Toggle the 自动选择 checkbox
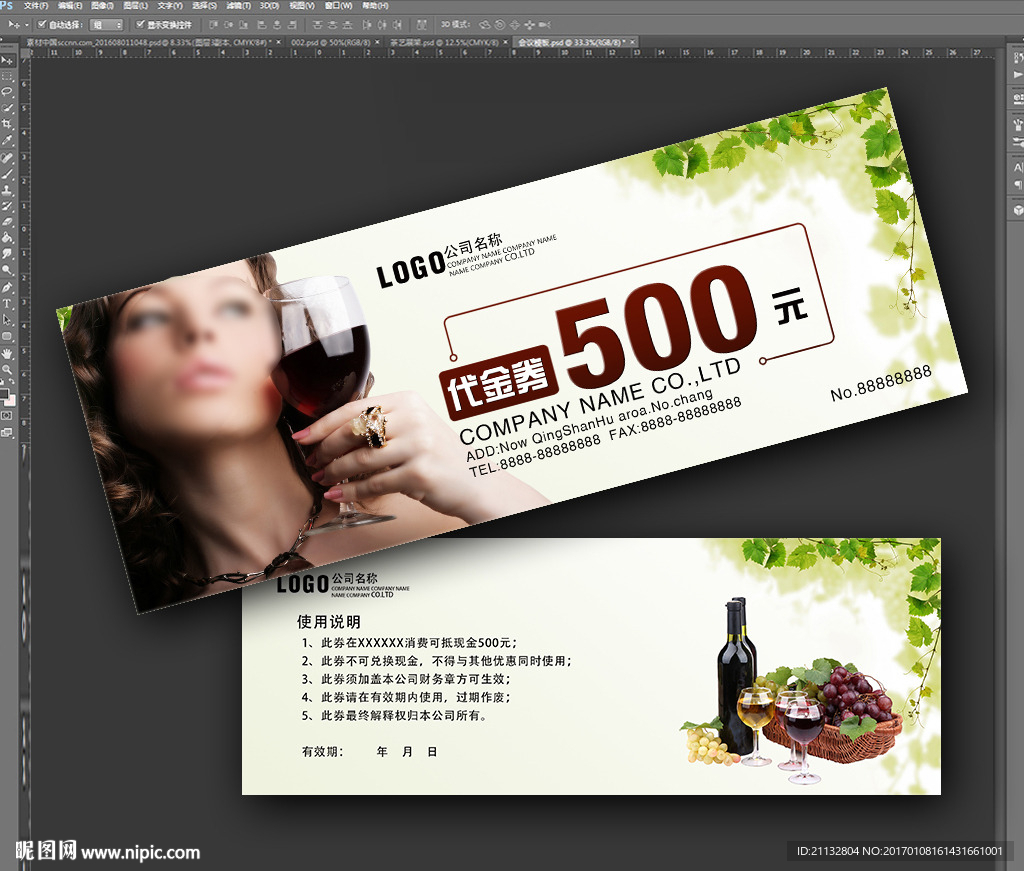 pyautogui.click(x=42, y=25)
